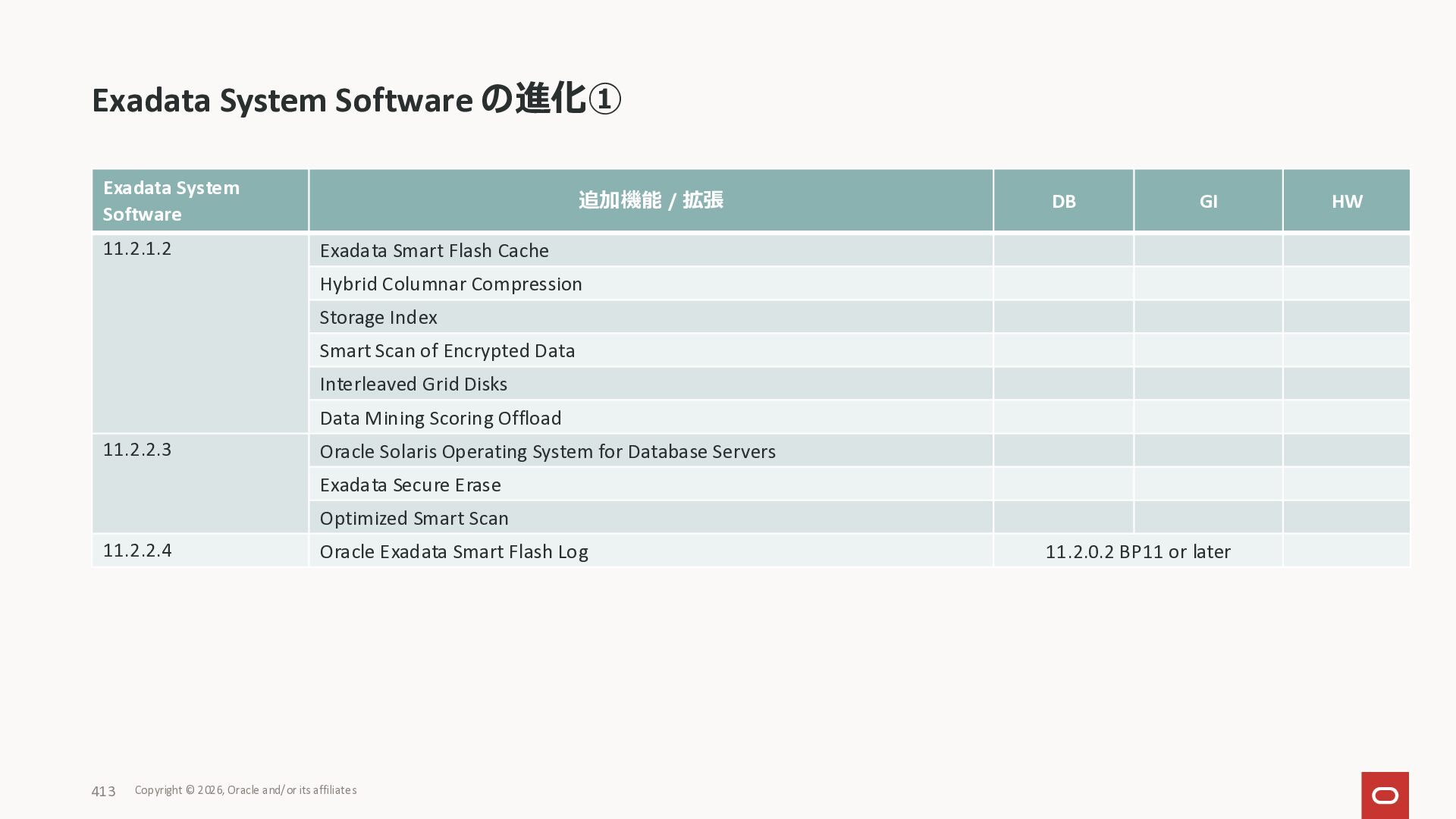Select the 11.2.2.3 version cell

[x=137, y=450]
